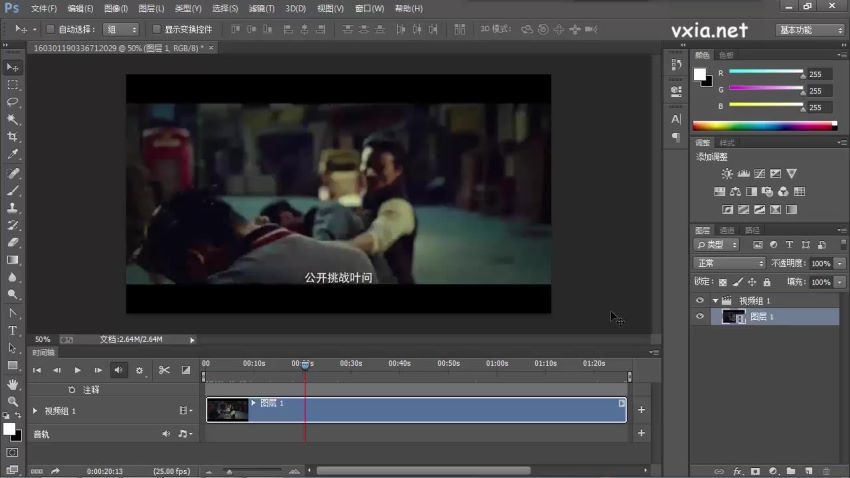Select the Crop tool
This screenshot has height=478, width=850.
pos(12,137)
